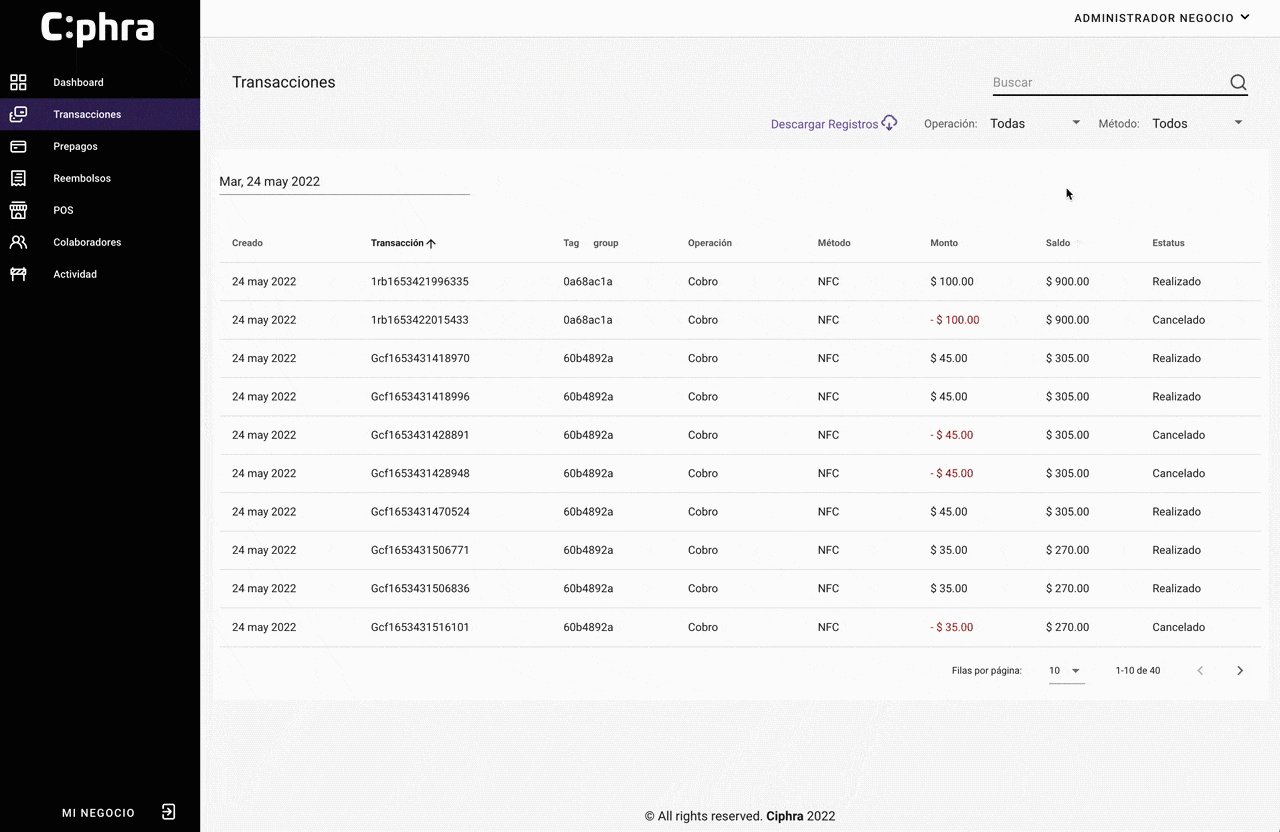
Task: Click the Dashboard grid icon in sidebar
Action: 18,82
